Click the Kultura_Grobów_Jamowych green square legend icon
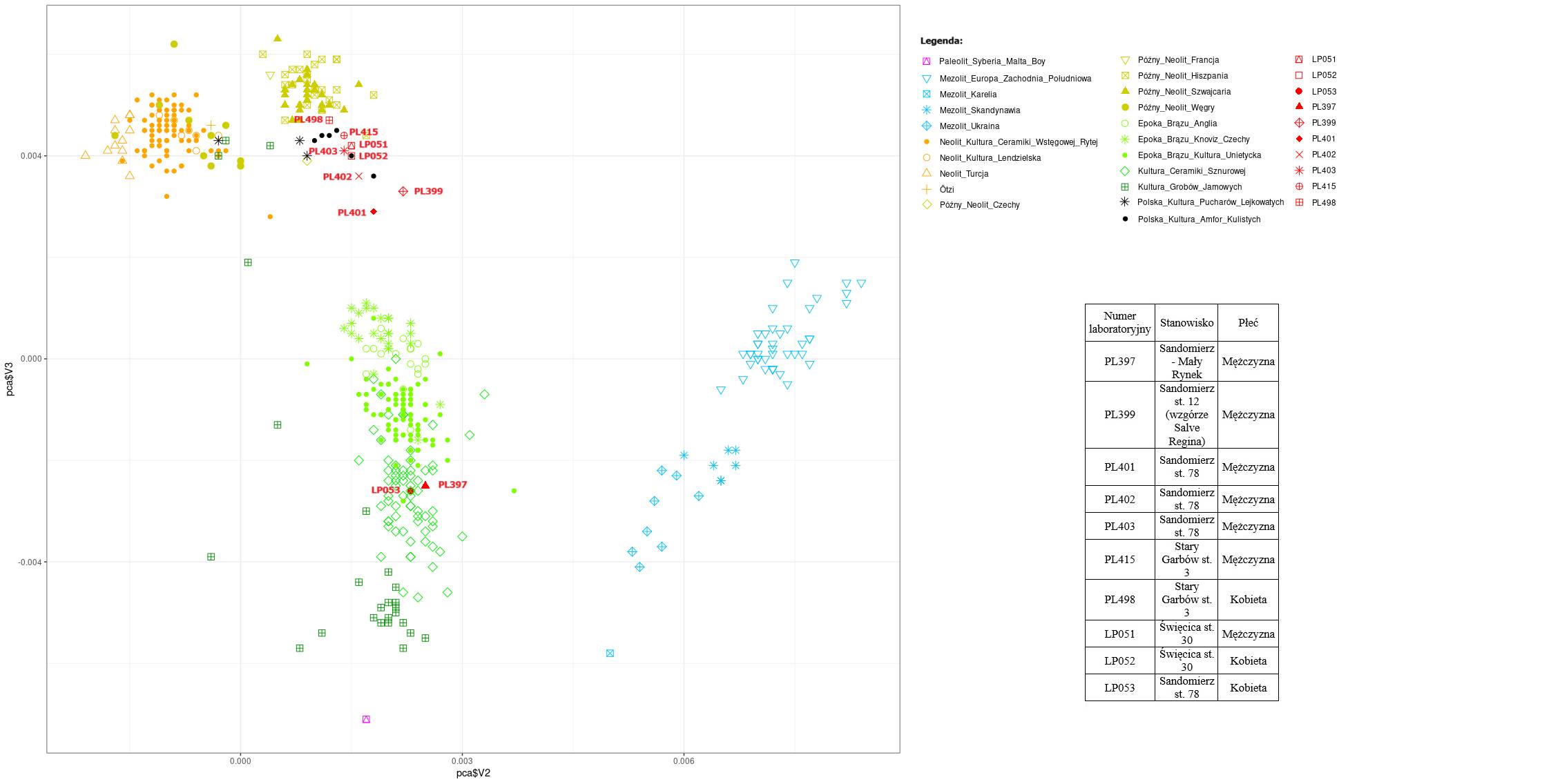1560x784 pixels. tap(1125, 187)
